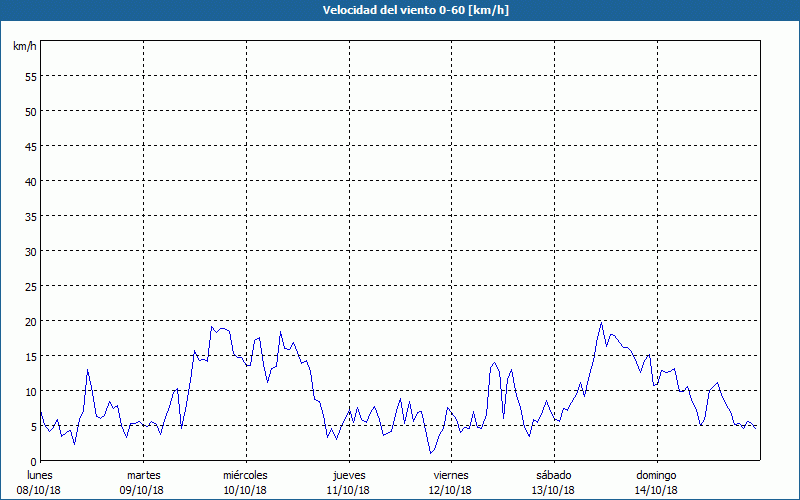
Task: Click the '10/10/18' date label
Action: tap(245, 490)
